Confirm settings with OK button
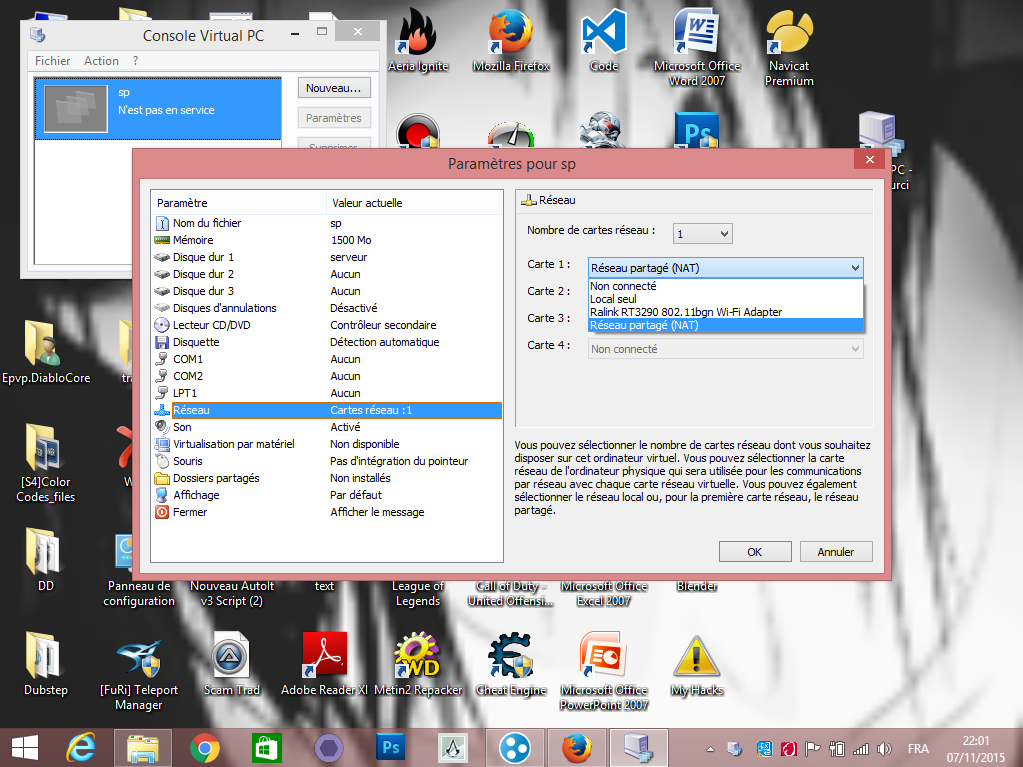The width and height of the screenshot is (1023, 767). click(755, 552)
